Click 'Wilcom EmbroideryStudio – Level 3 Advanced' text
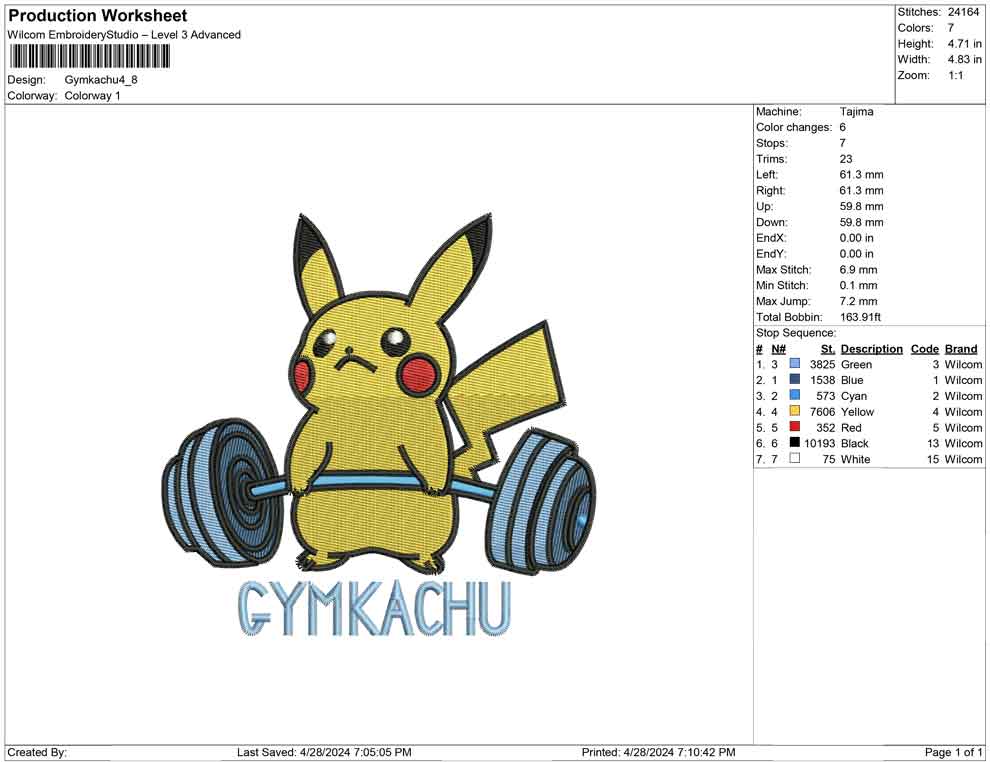The image size is (990, 762). pyautogui.click(x=124, y=35)
